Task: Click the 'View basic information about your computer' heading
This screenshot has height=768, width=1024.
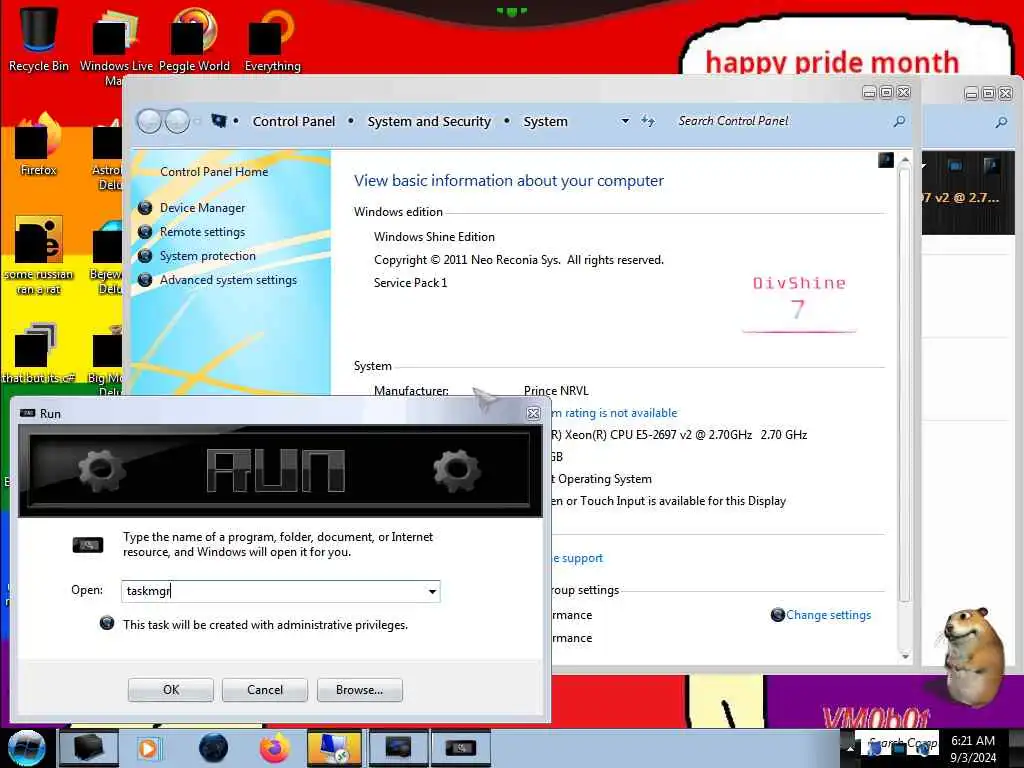Action: [x=509, y=181]
